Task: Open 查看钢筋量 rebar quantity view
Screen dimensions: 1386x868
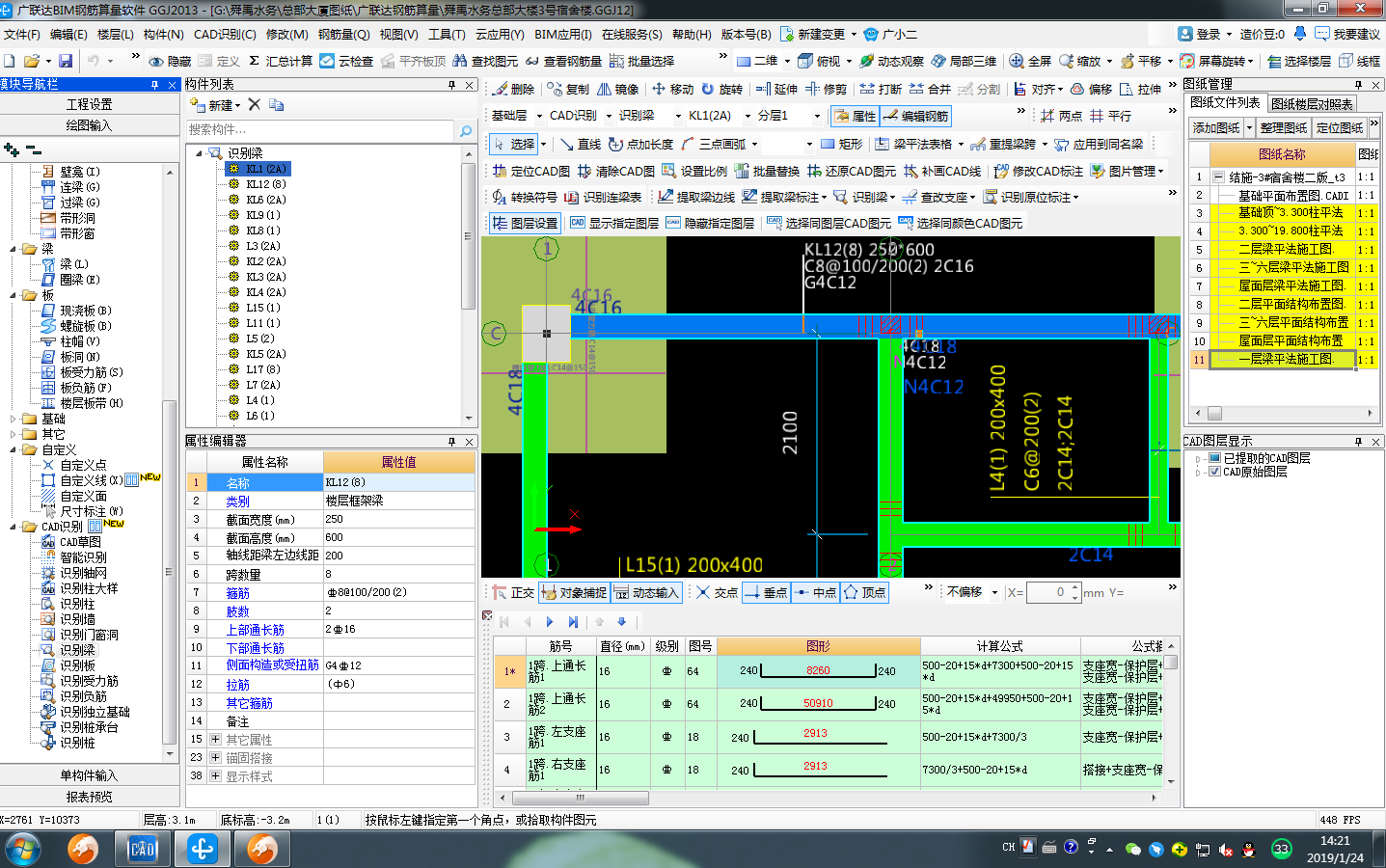Action: tap(563, 61)
